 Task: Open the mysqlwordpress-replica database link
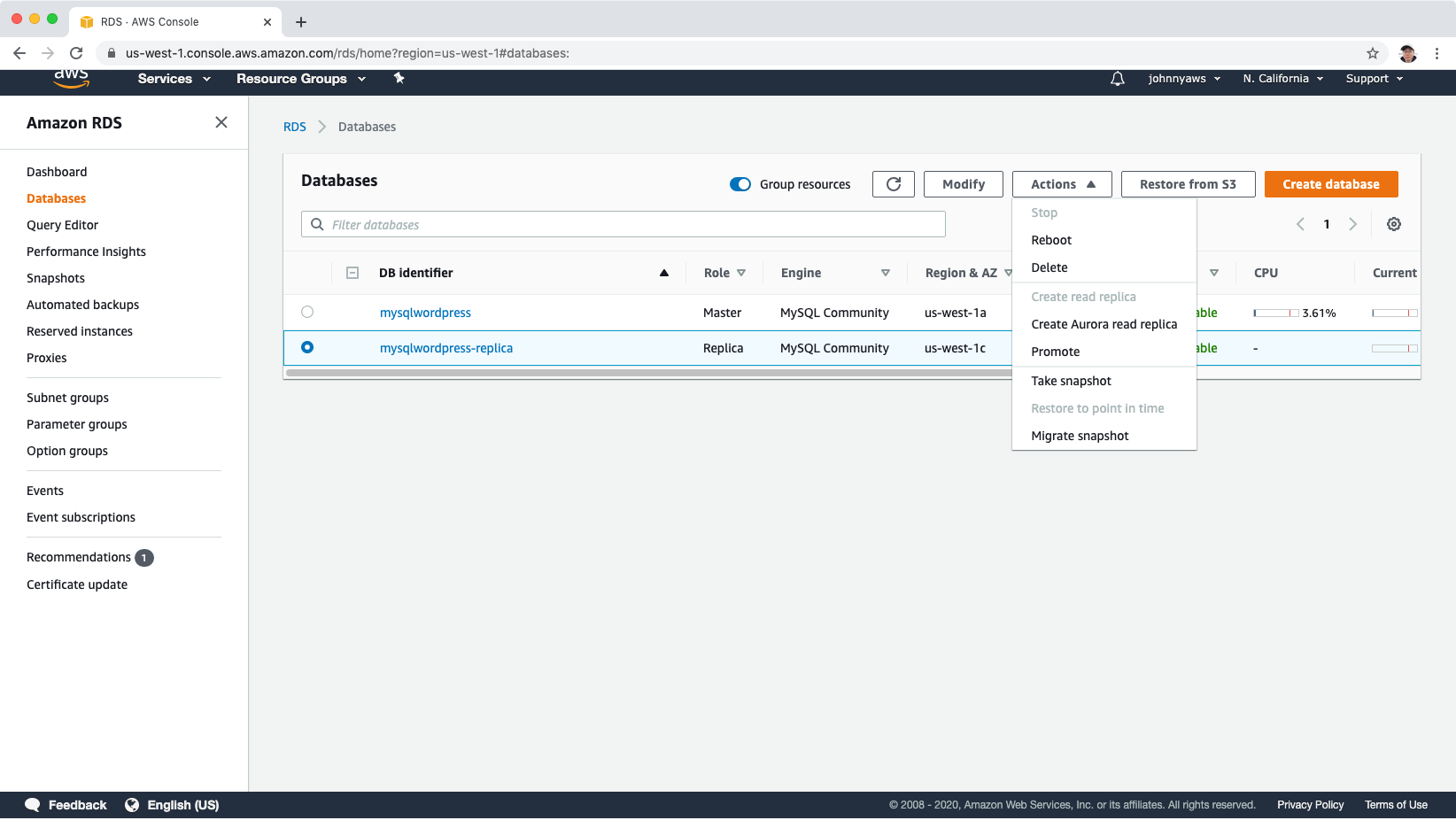[446, 348]
